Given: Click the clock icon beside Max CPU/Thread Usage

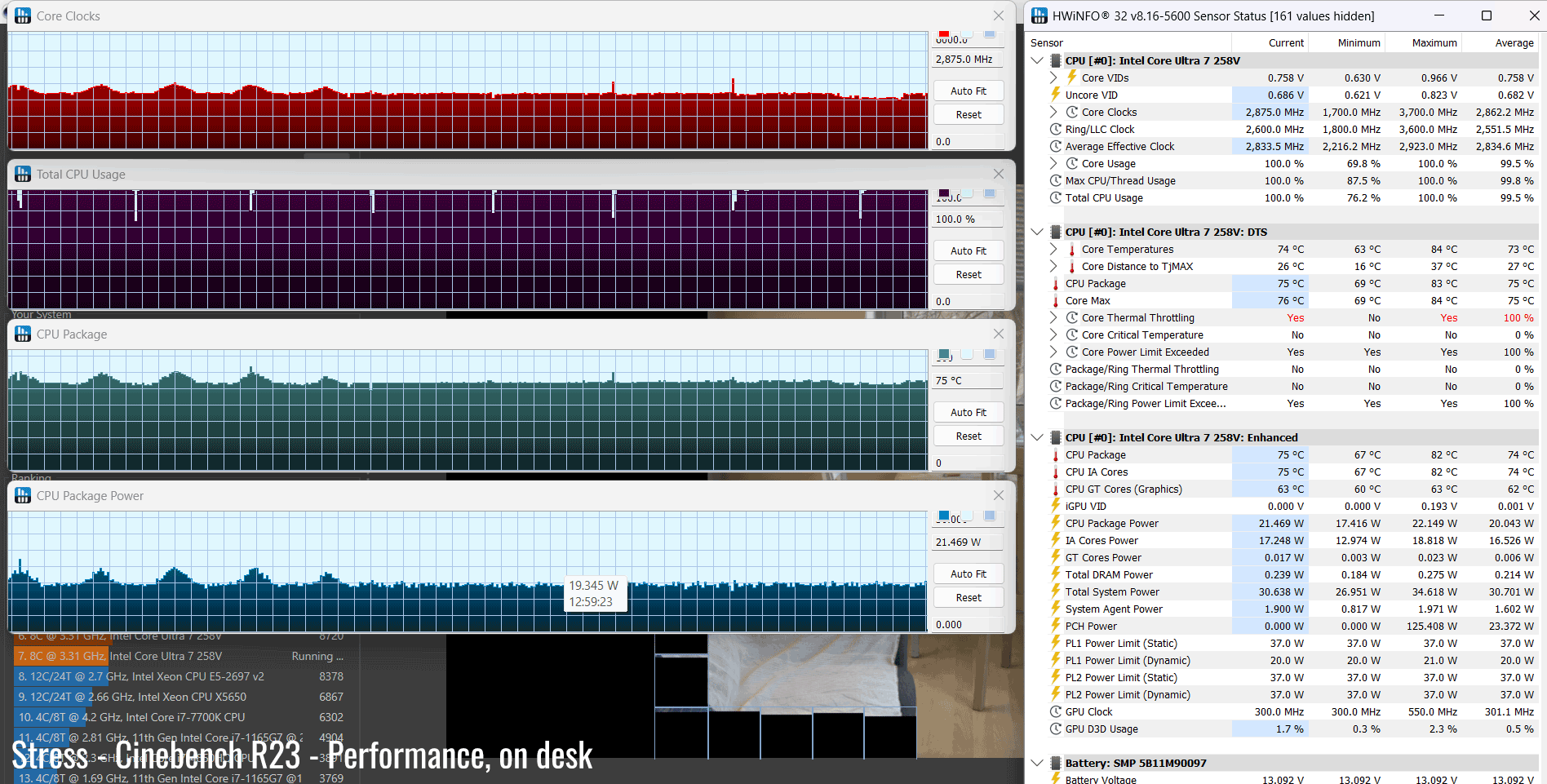Looking at the screenshot, I should click(1056, 180).
